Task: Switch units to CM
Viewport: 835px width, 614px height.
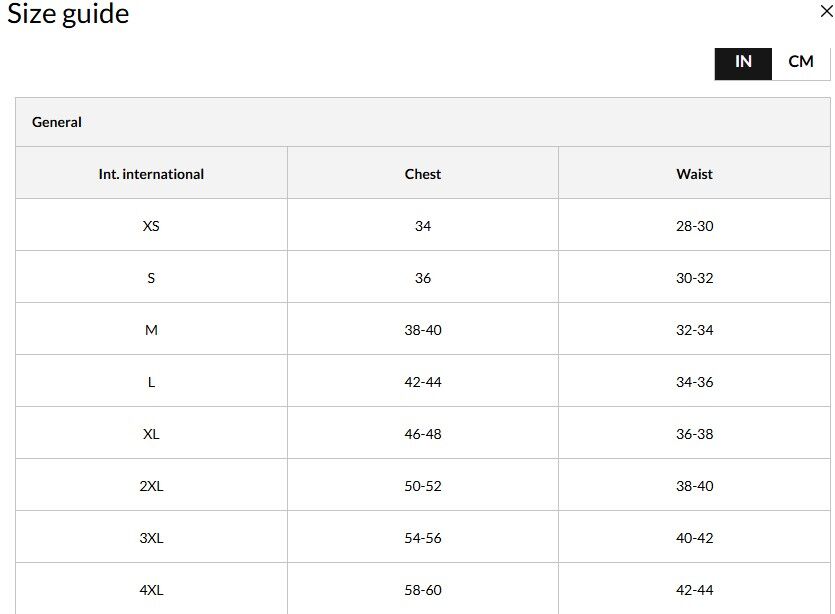Action: 801,62
